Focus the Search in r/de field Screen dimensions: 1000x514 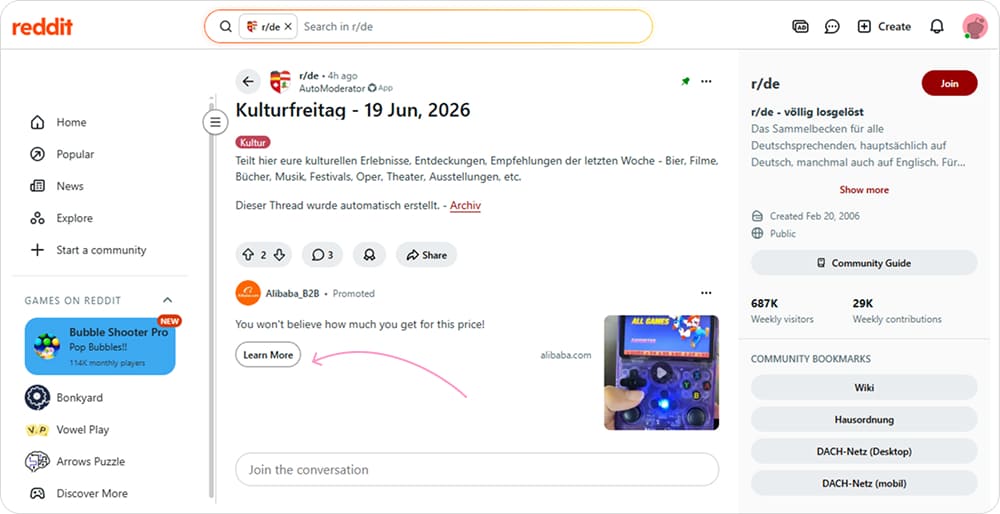472,27
